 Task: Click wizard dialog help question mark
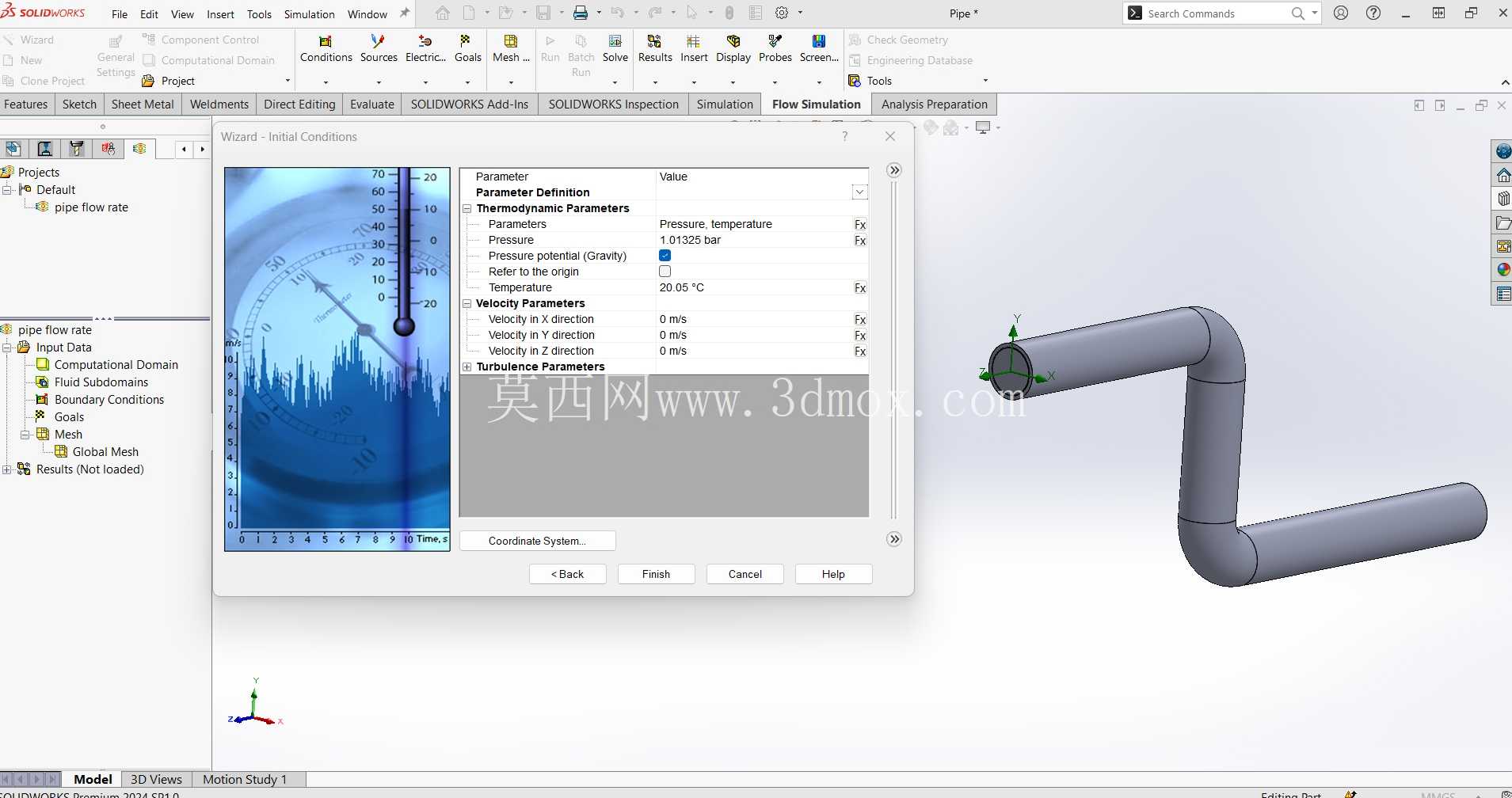pos(845,136)
